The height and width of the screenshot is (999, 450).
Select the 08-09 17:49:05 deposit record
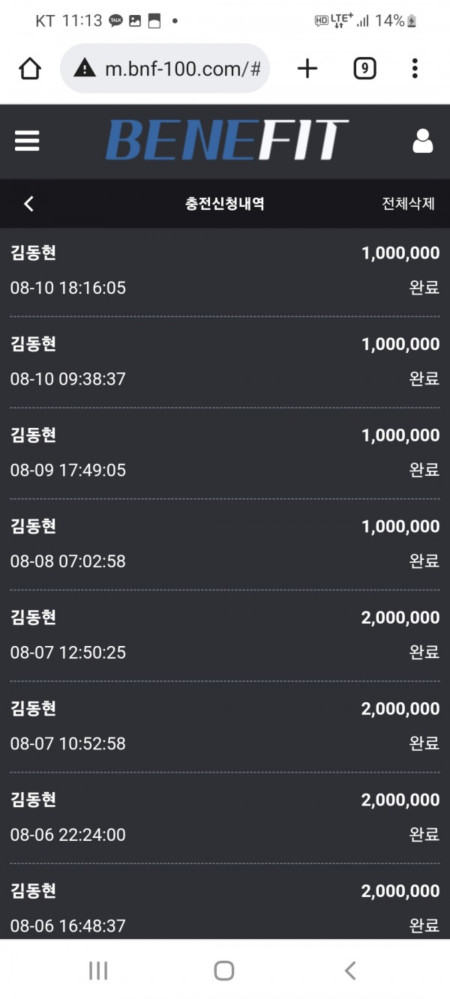pyautogui.click(x=225, y=453)
